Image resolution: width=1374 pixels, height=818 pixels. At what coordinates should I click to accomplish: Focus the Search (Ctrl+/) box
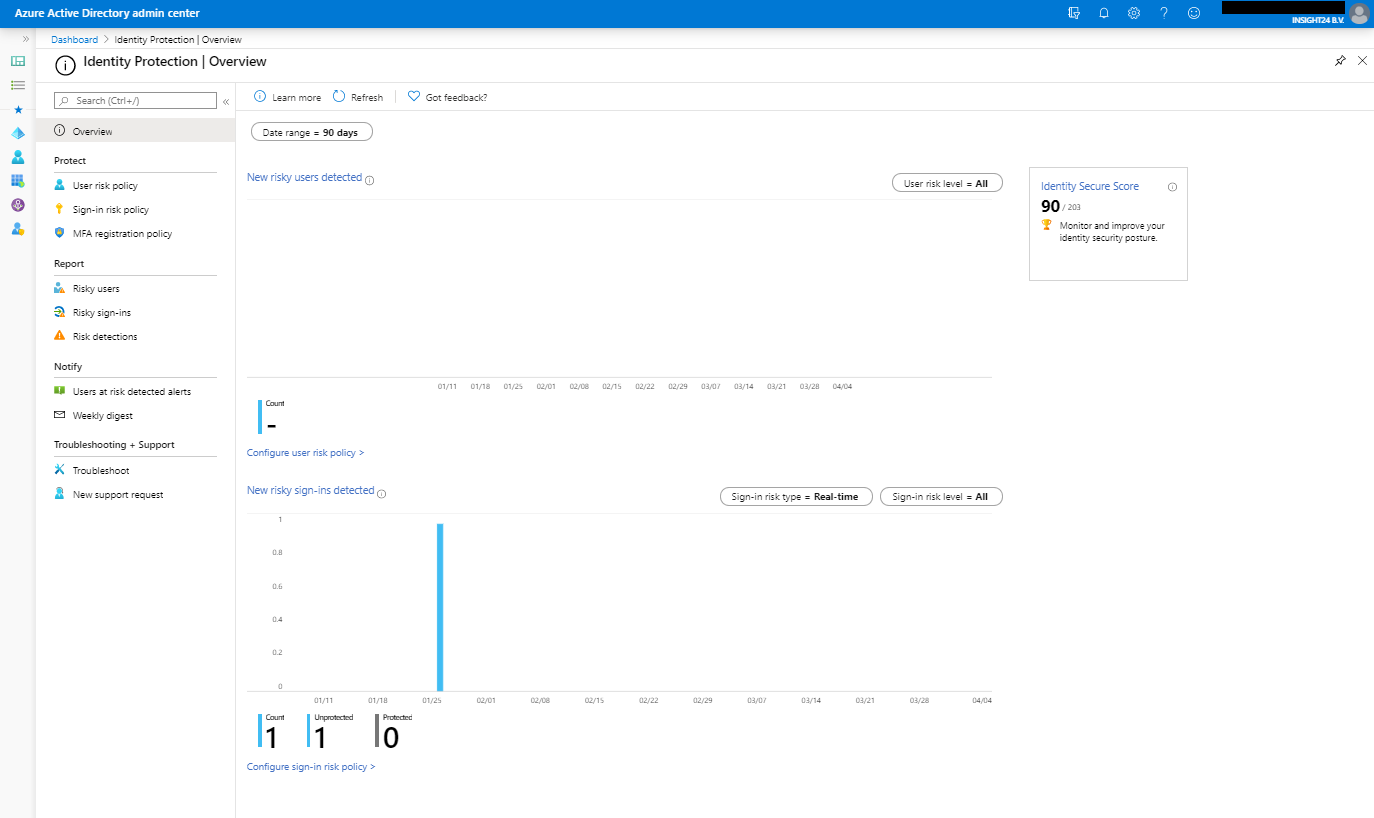(135, 101)
